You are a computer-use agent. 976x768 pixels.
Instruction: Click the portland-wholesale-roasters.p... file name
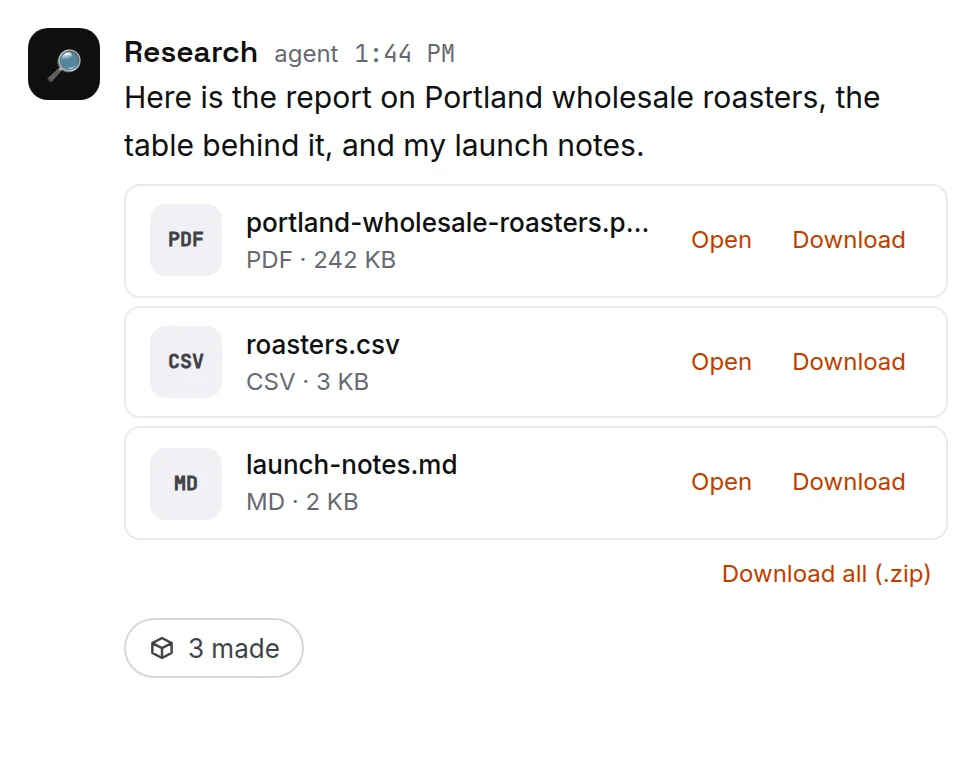448,223
